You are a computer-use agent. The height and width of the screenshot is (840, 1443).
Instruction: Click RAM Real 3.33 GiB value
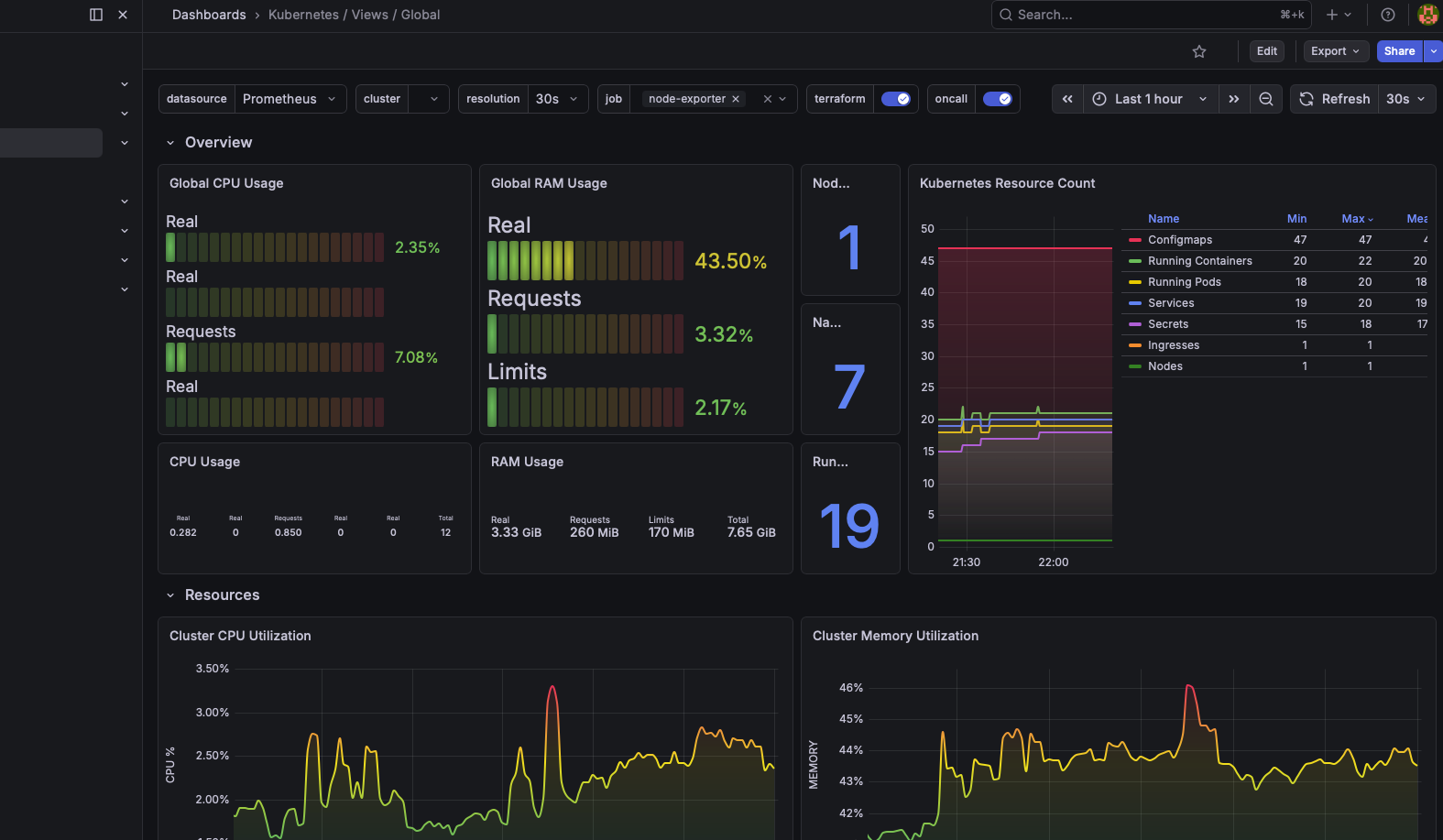516,532
